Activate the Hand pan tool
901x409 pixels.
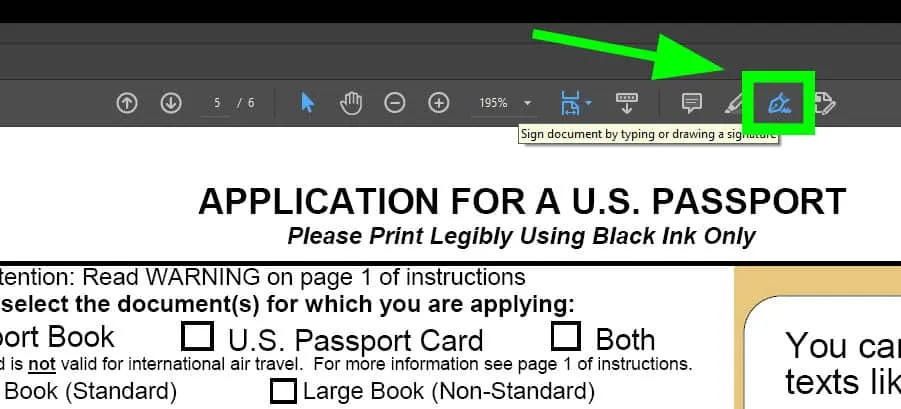pos(351,103)
